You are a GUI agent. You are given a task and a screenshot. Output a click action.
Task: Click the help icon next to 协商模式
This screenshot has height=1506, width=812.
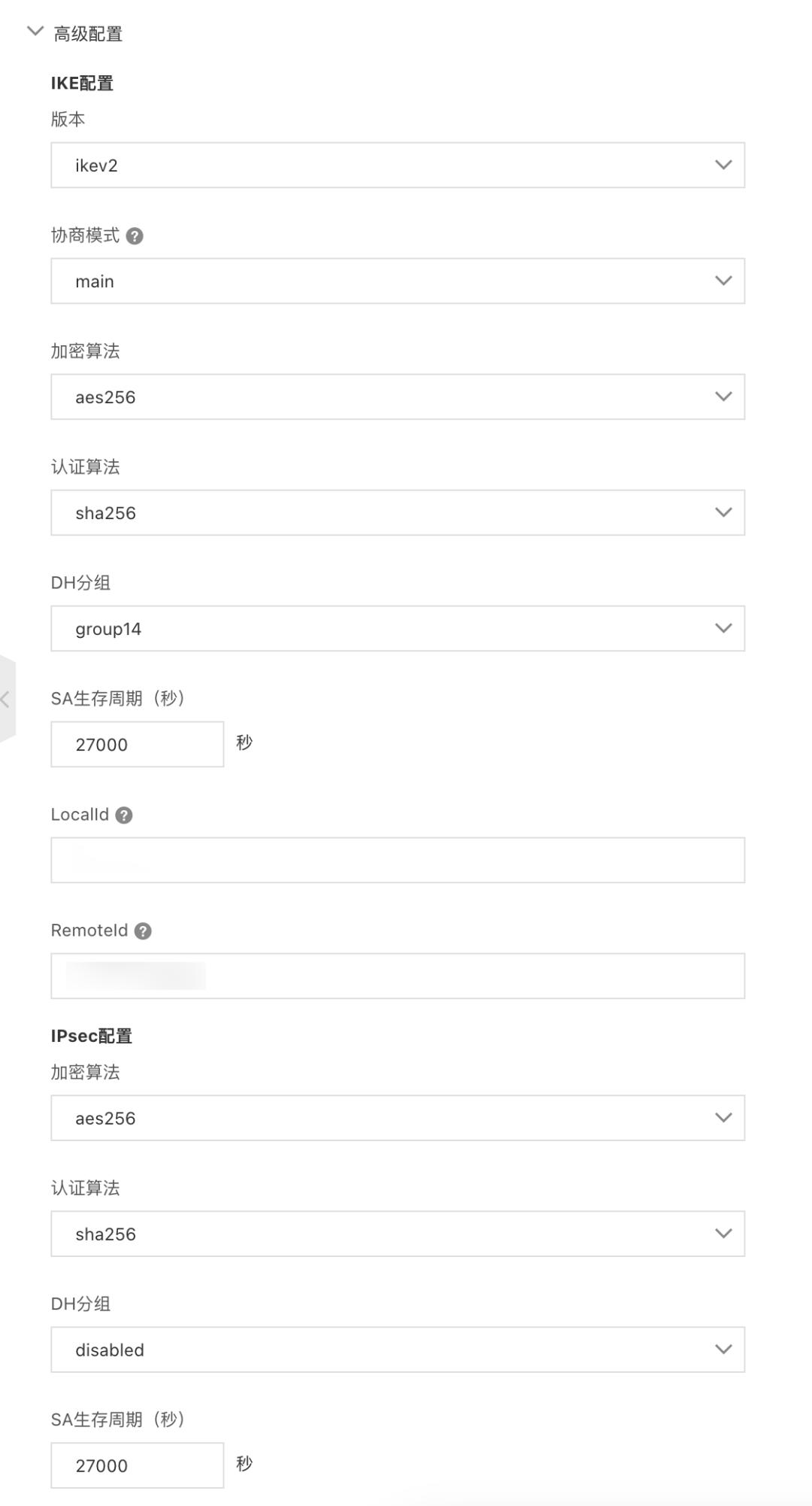134,235
